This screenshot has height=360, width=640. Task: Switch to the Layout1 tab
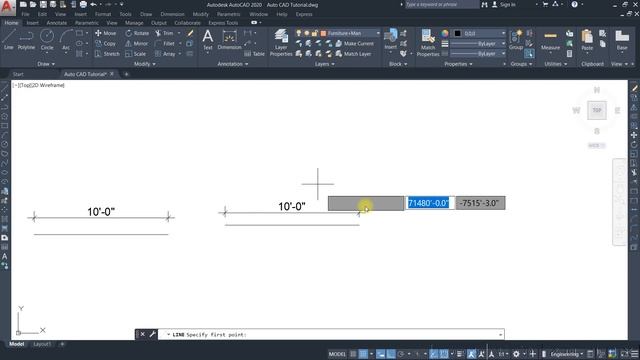(42, 344)
